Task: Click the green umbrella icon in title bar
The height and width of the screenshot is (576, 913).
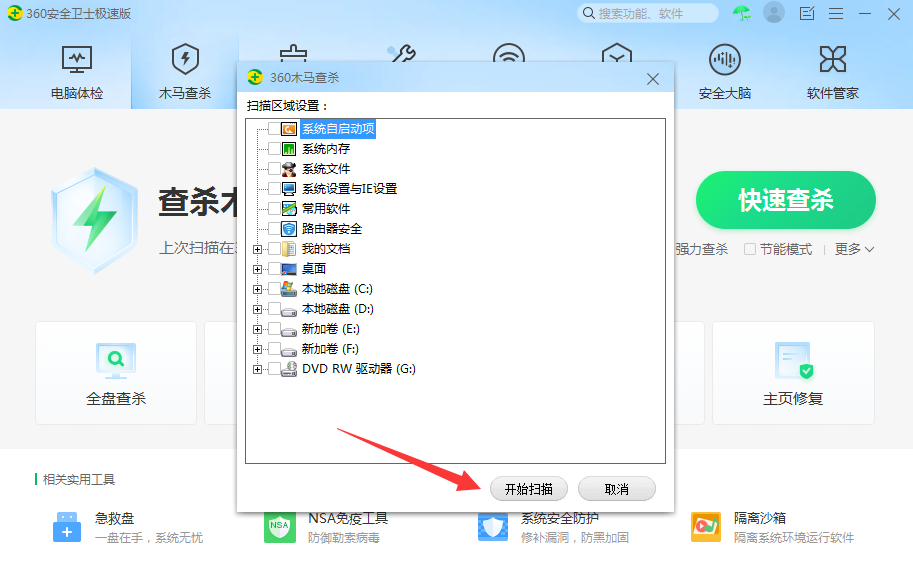Action: pos(742,13)
